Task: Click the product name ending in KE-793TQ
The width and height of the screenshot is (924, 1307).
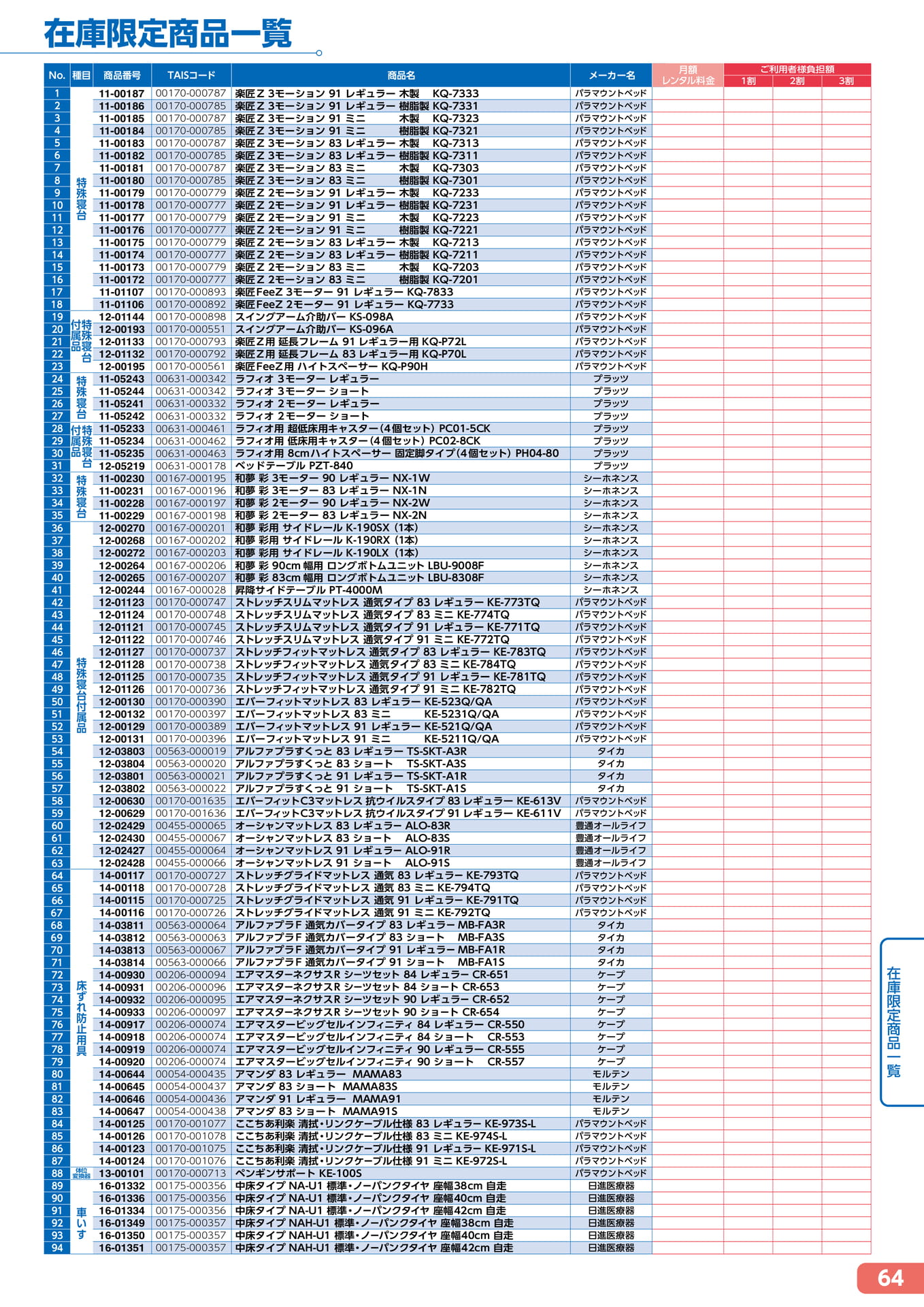Action: pyautogui.click(x=377, y=875)
